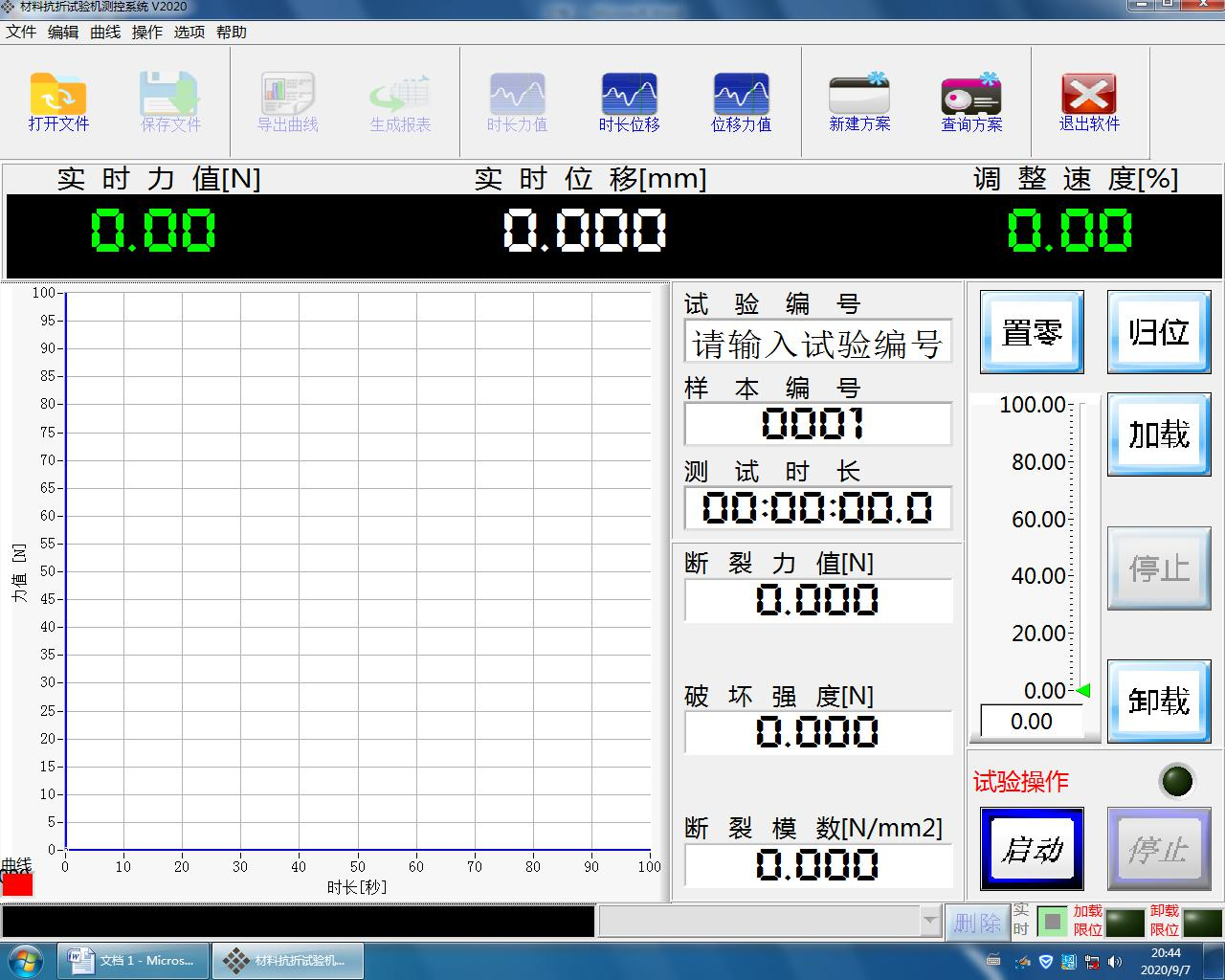Expand the dropdown next to 删除 button

(929, 922)
